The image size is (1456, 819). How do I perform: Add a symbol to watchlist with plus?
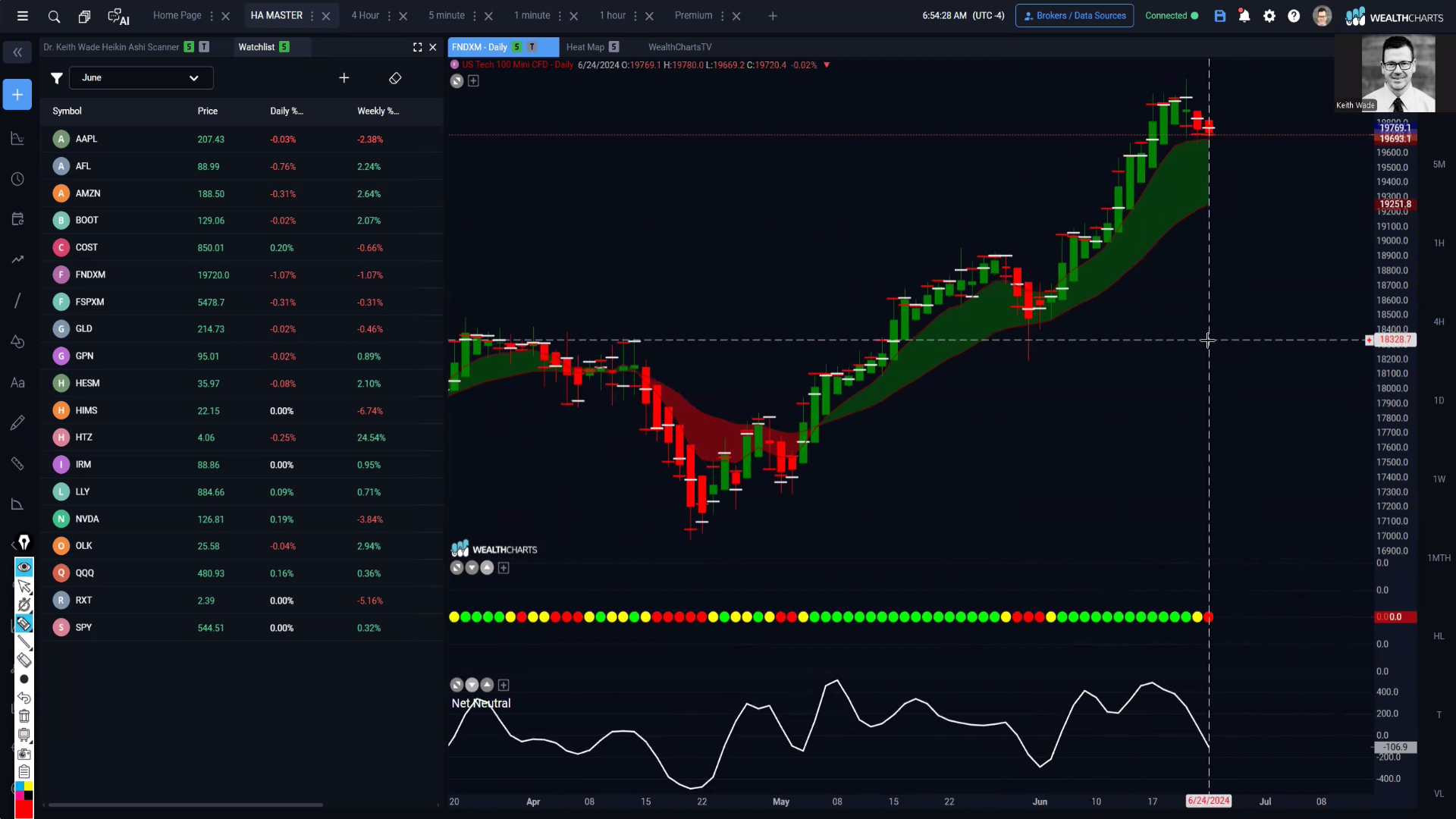(x=344, y=78)
